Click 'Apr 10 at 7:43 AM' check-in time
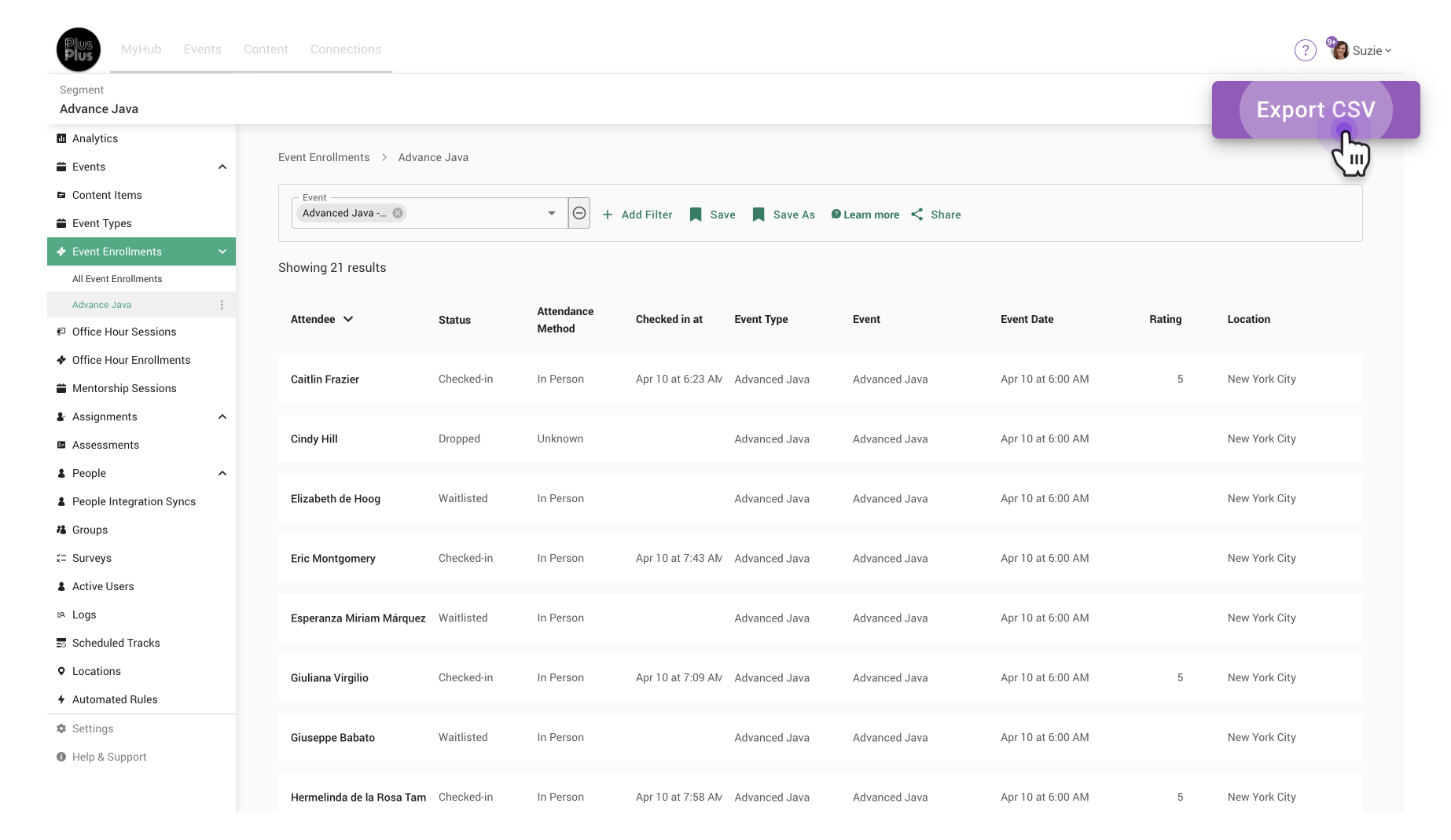 (x=678, y=558)
